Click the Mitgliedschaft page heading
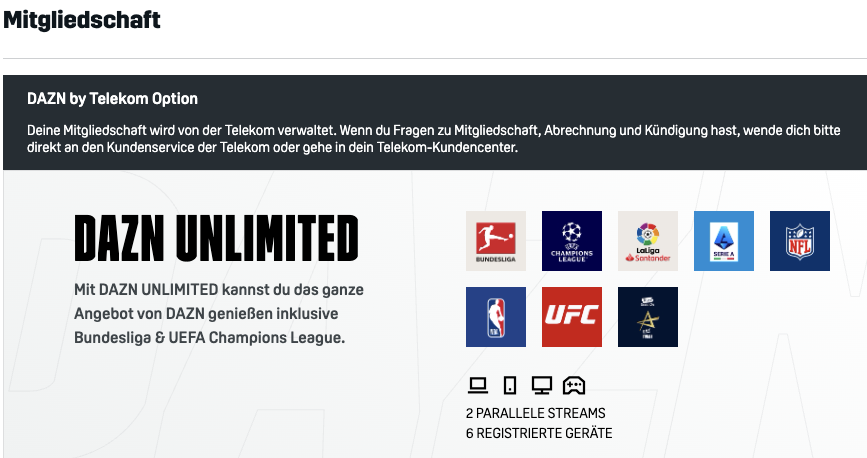867x458 pixels. point(82,20)
